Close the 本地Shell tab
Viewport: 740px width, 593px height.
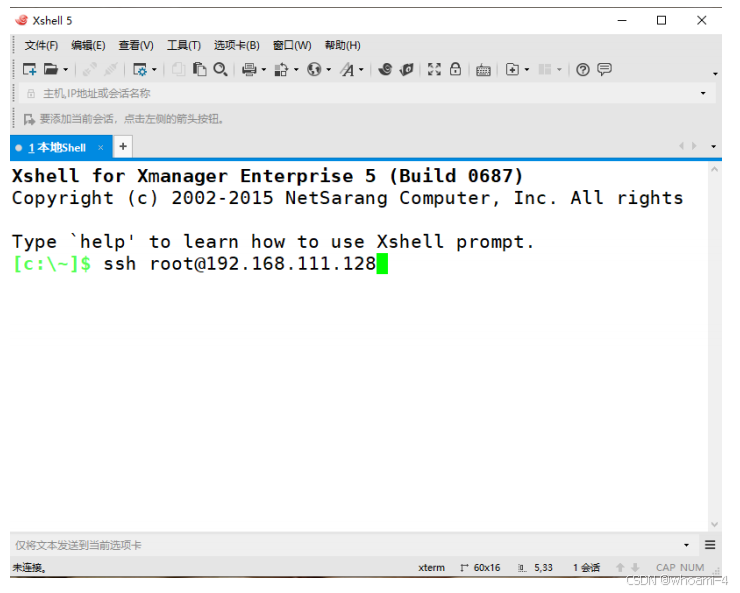tap(101, 148)
